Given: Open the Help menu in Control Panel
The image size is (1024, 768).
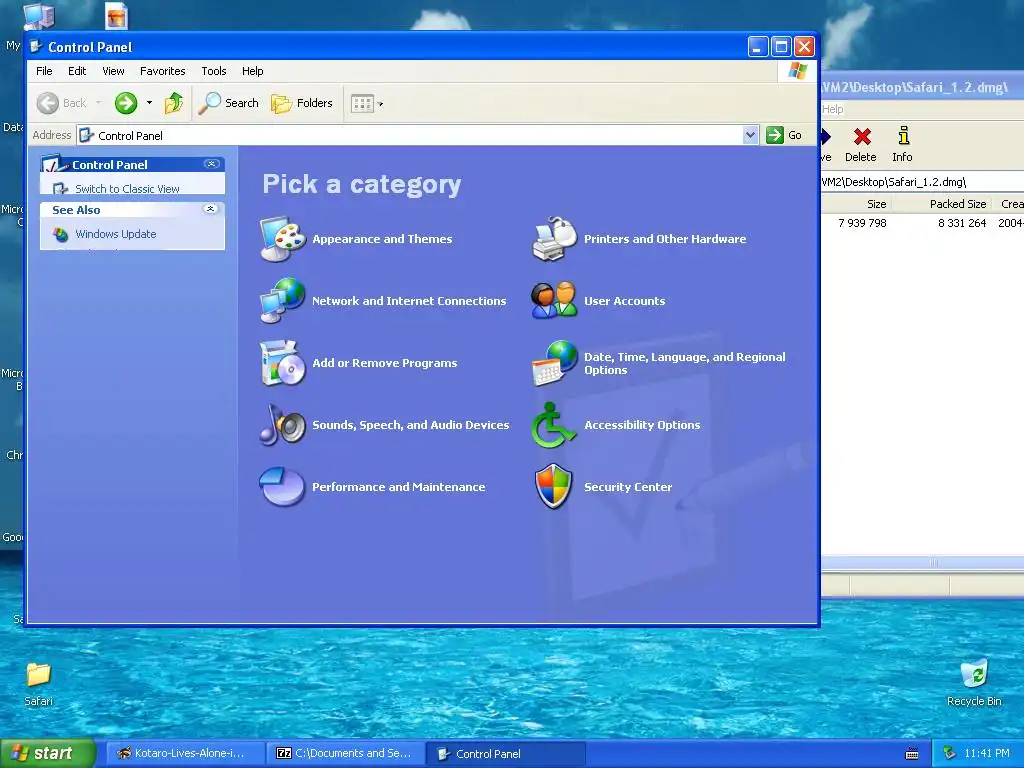Looking at the screenshot, I should point(253,71).
